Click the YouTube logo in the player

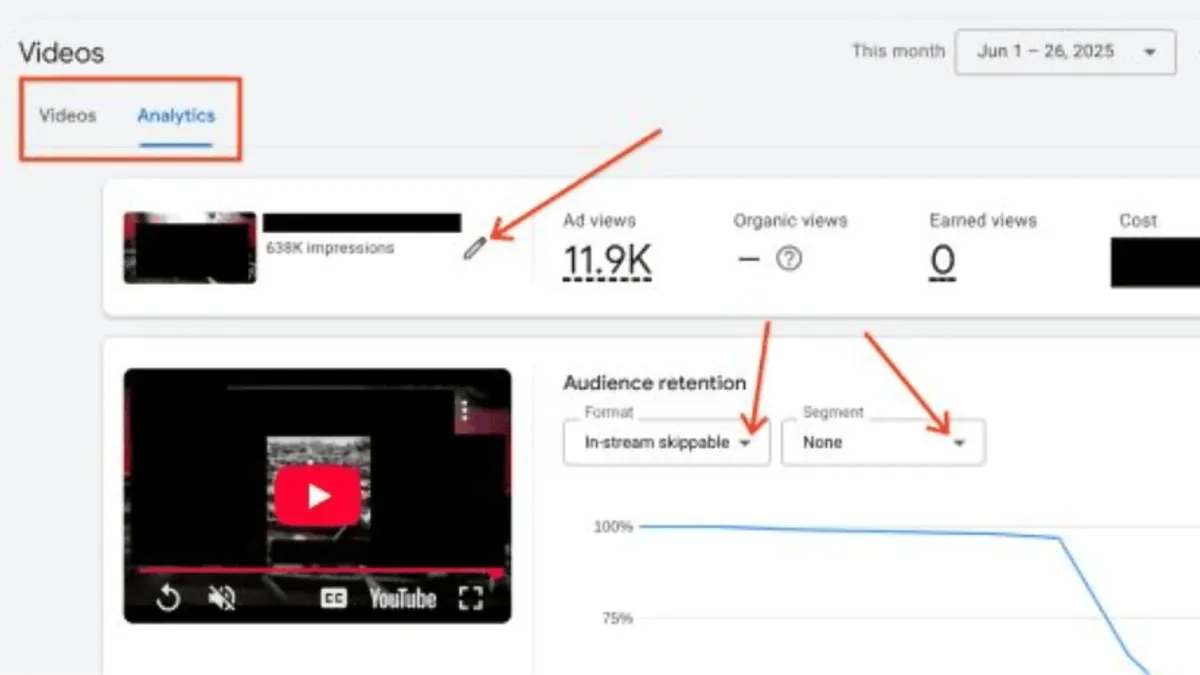click(x=402, y=598)
